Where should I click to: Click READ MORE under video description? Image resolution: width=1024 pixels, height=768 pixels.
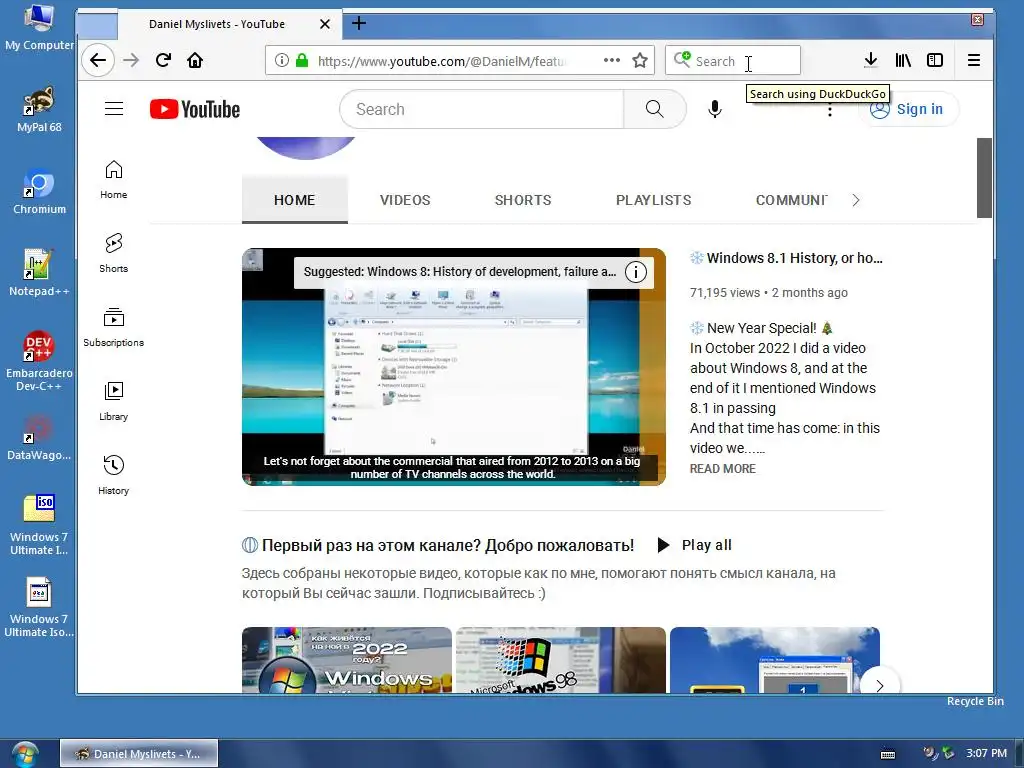tap(722, 468)
